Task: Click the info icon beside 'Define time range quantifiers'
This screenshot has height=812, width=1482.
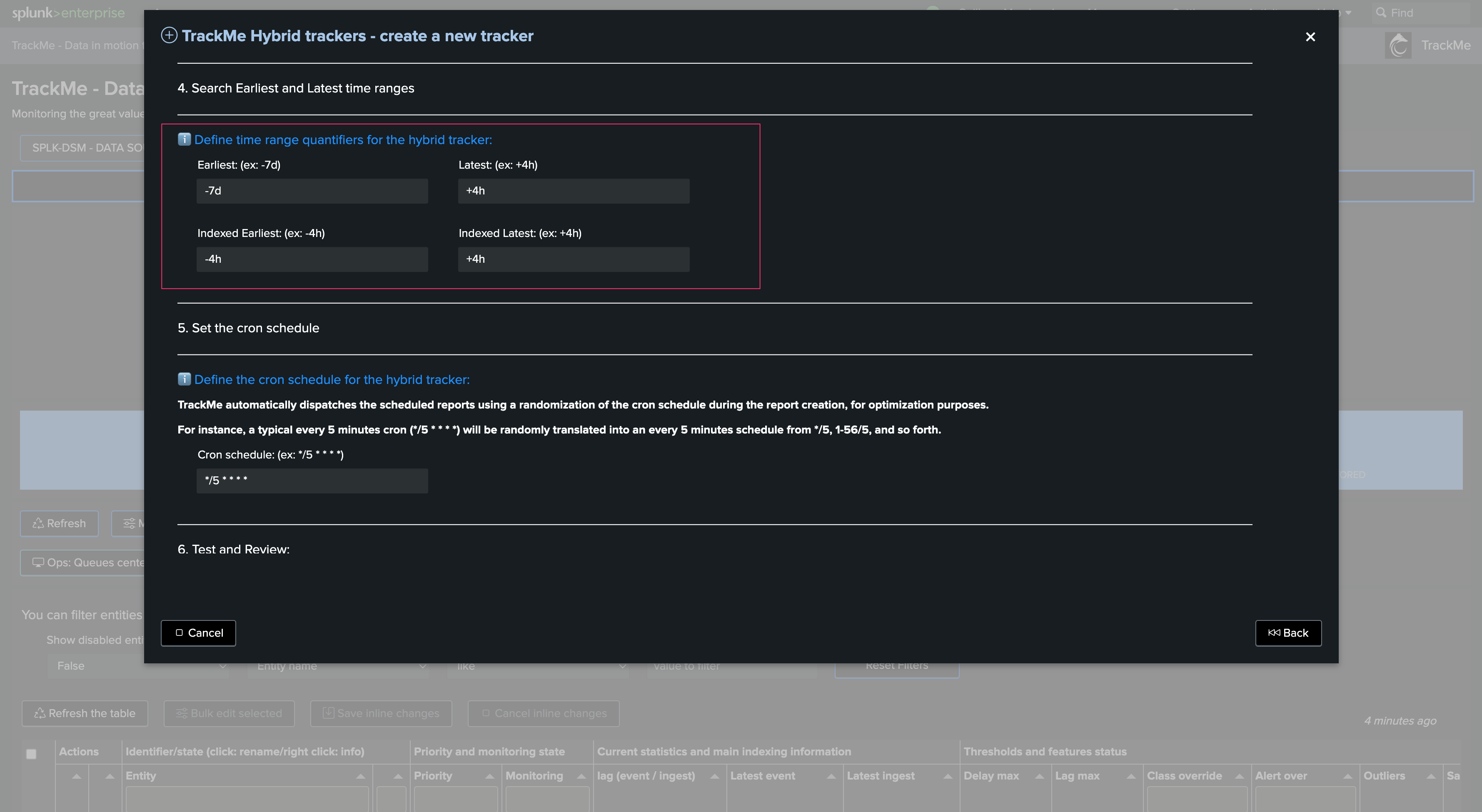Action: click(x=184, y=139)
